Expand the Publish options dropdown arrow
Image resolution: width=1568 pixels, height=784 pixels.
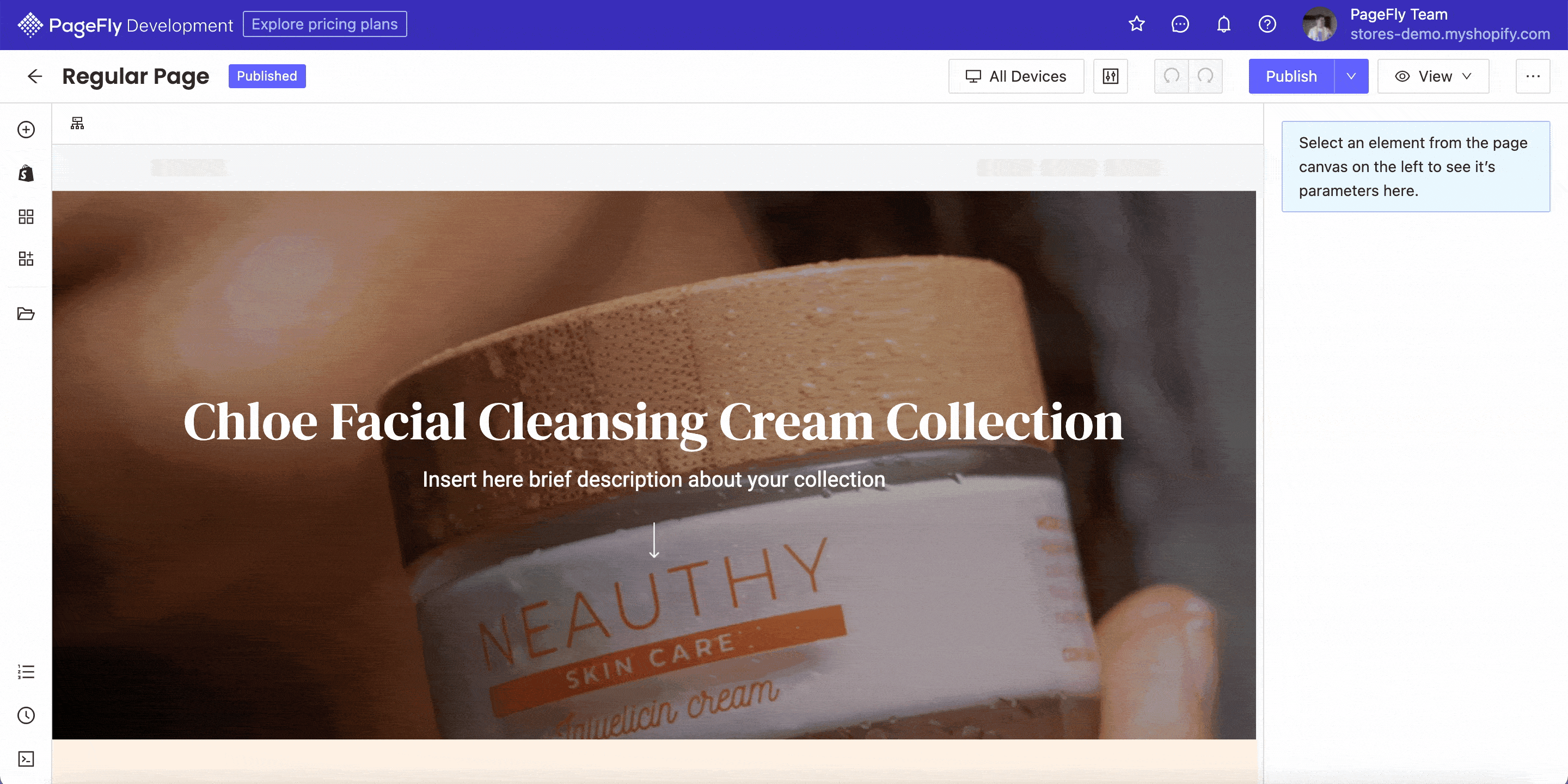pos(1351,76)
